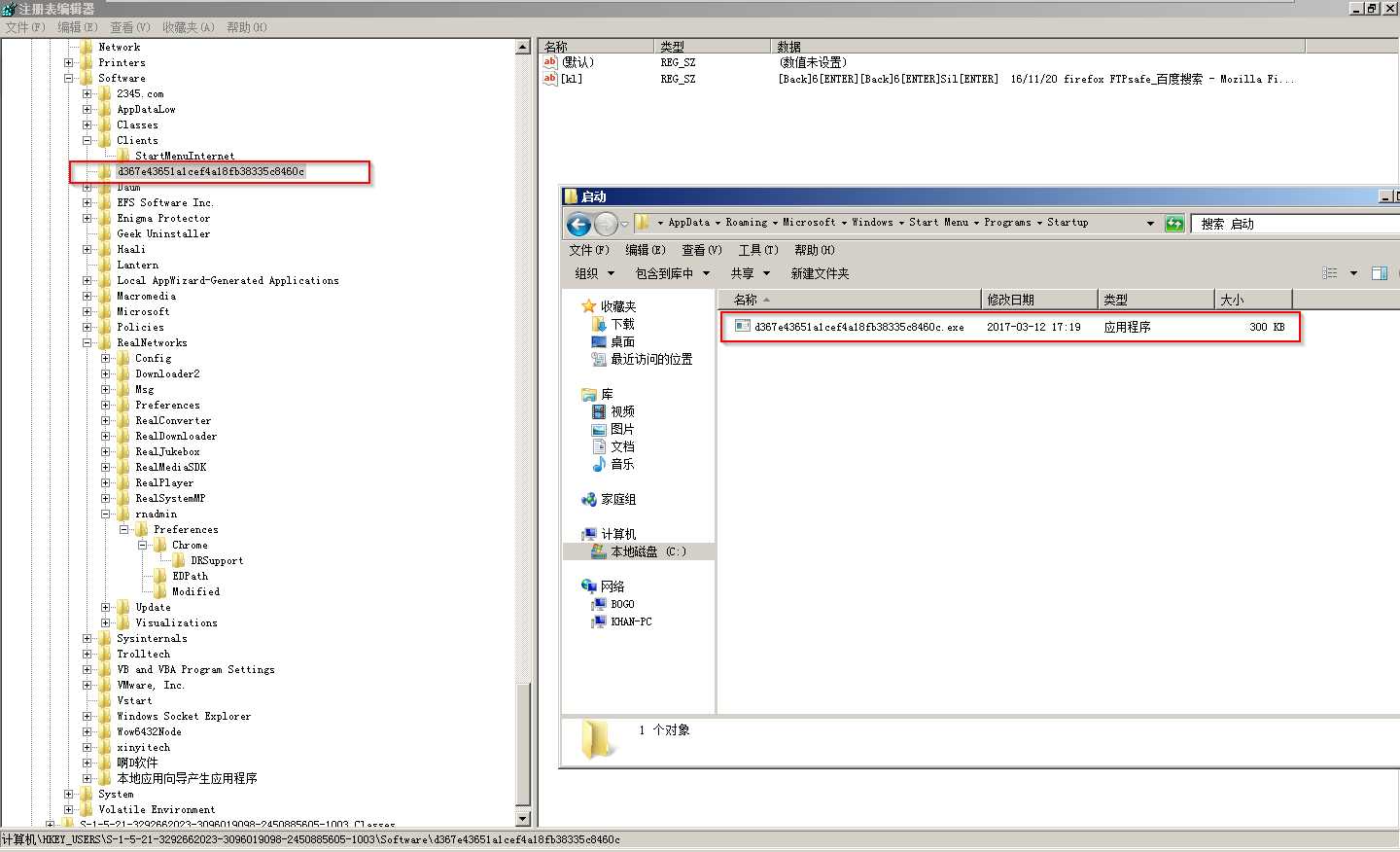The width and height of the screenshot is (1400, 852).
Task: Expand the Microsoft registry key
Action: tap(87, 311)
